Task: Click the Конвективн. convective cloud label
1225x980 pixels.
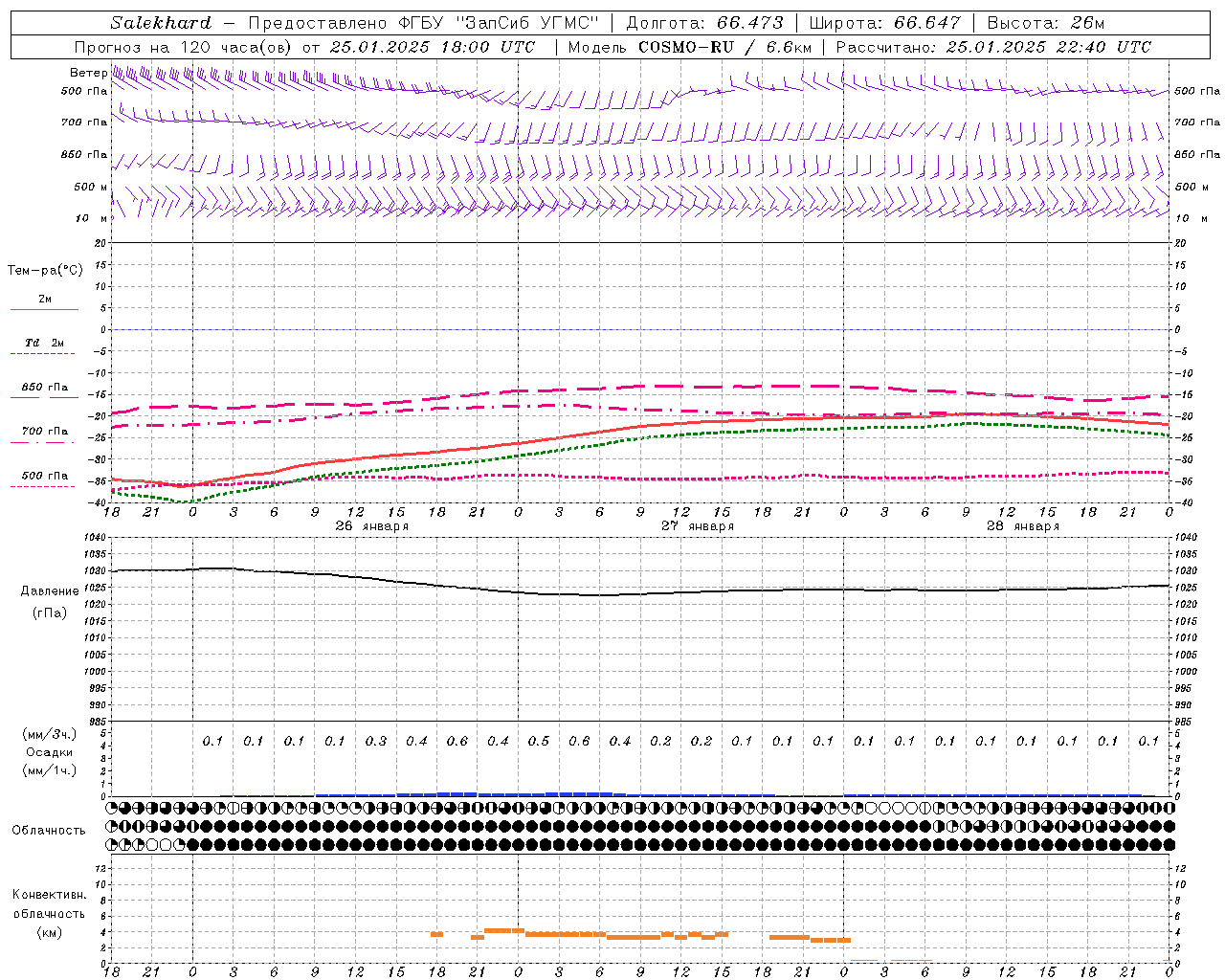Action: coord(49,895)
